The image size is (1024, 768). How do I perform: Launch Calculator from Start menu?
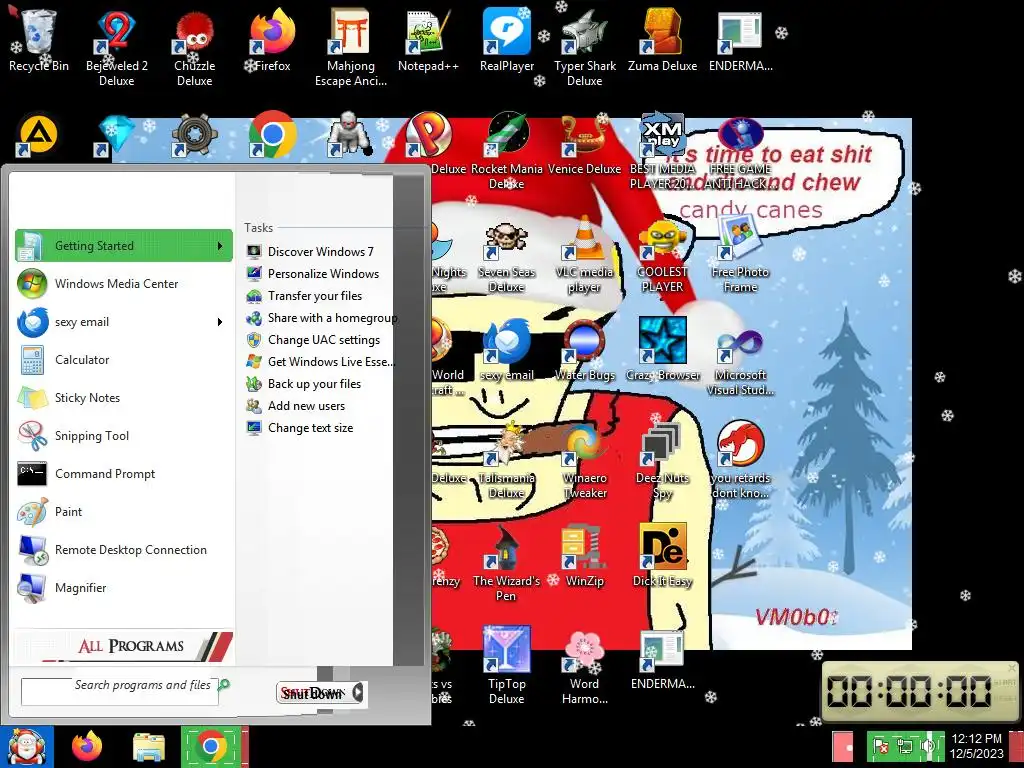point(123,360)
